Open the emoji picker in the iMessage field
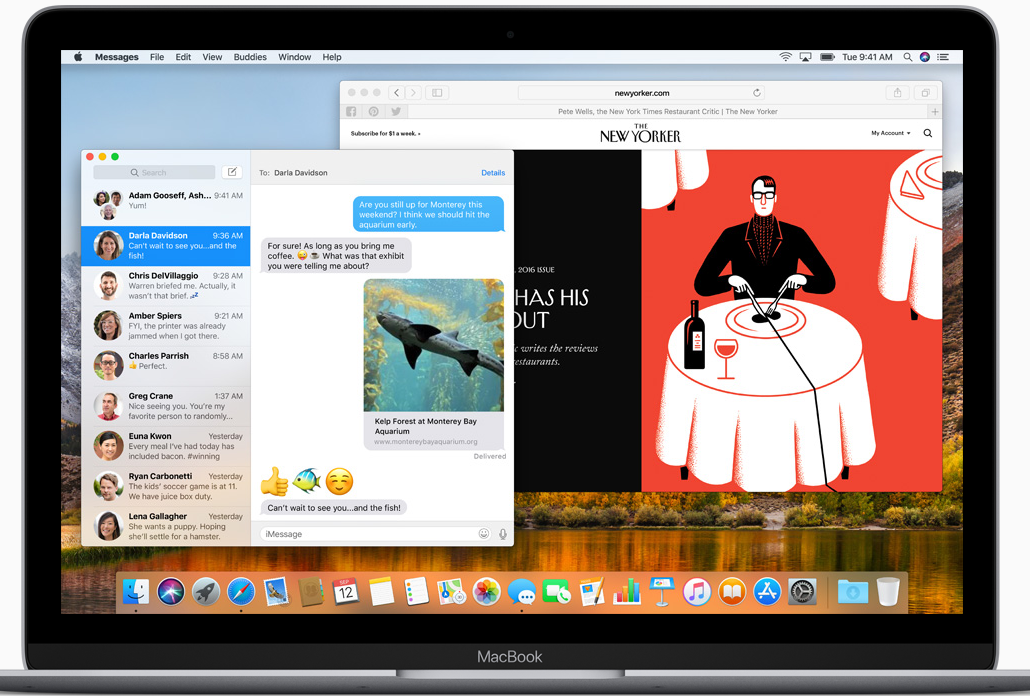1030x696 pixels. [x=484, y=533]
